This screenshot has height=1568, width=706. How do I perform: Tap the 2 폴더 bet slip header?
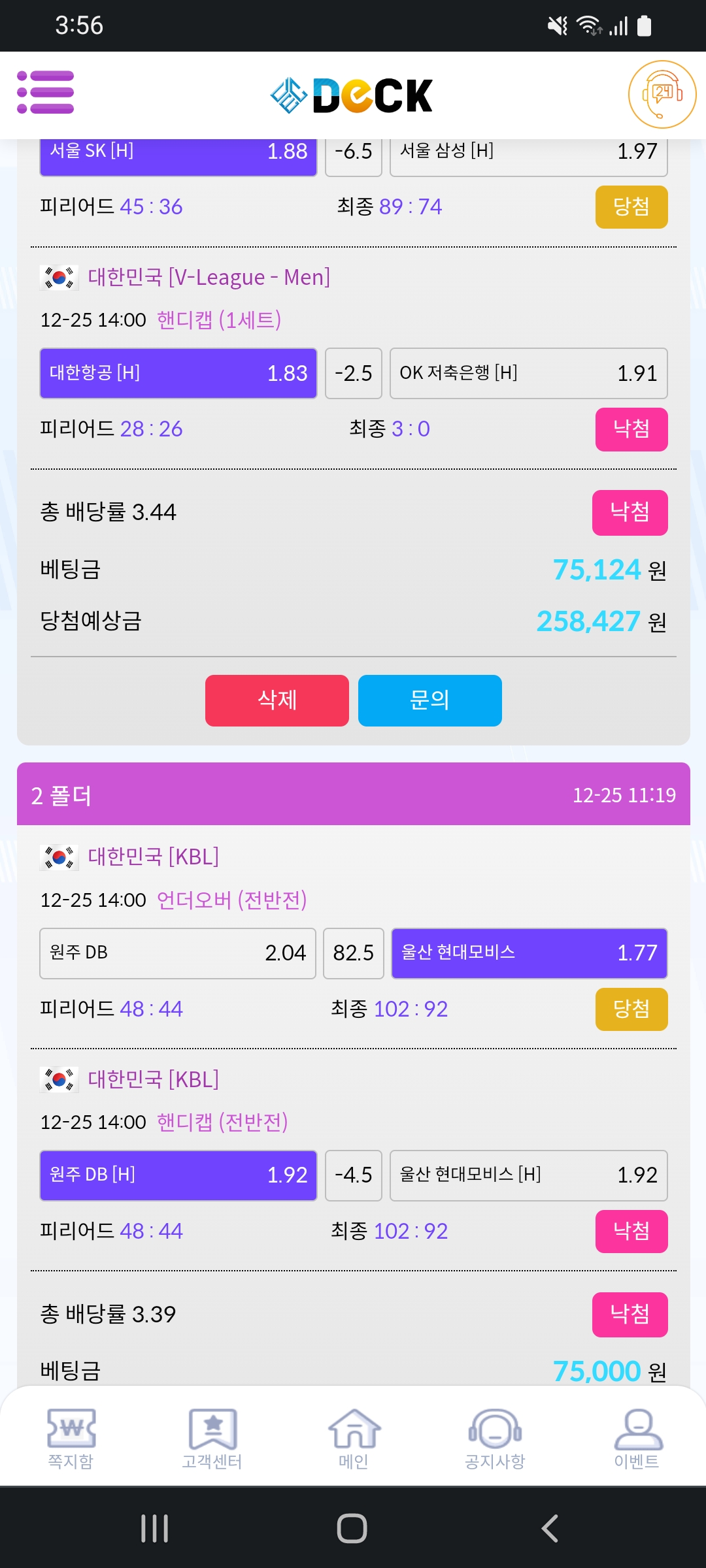pos(353,794)
